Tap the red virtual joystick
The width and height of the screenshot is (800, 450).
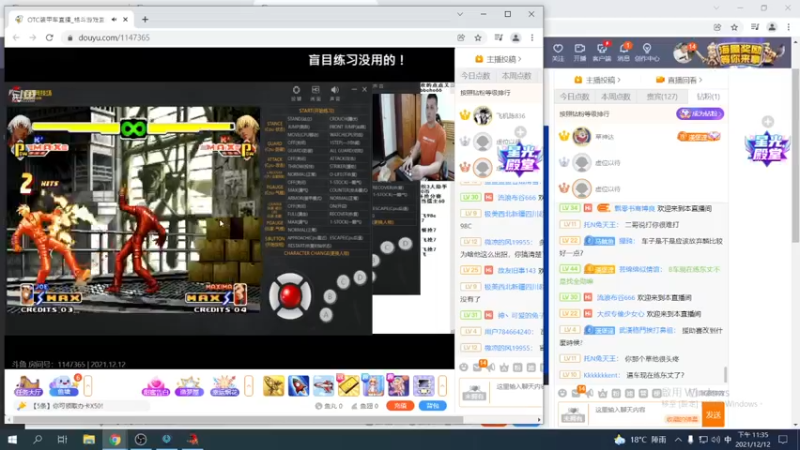pos(290,296)
